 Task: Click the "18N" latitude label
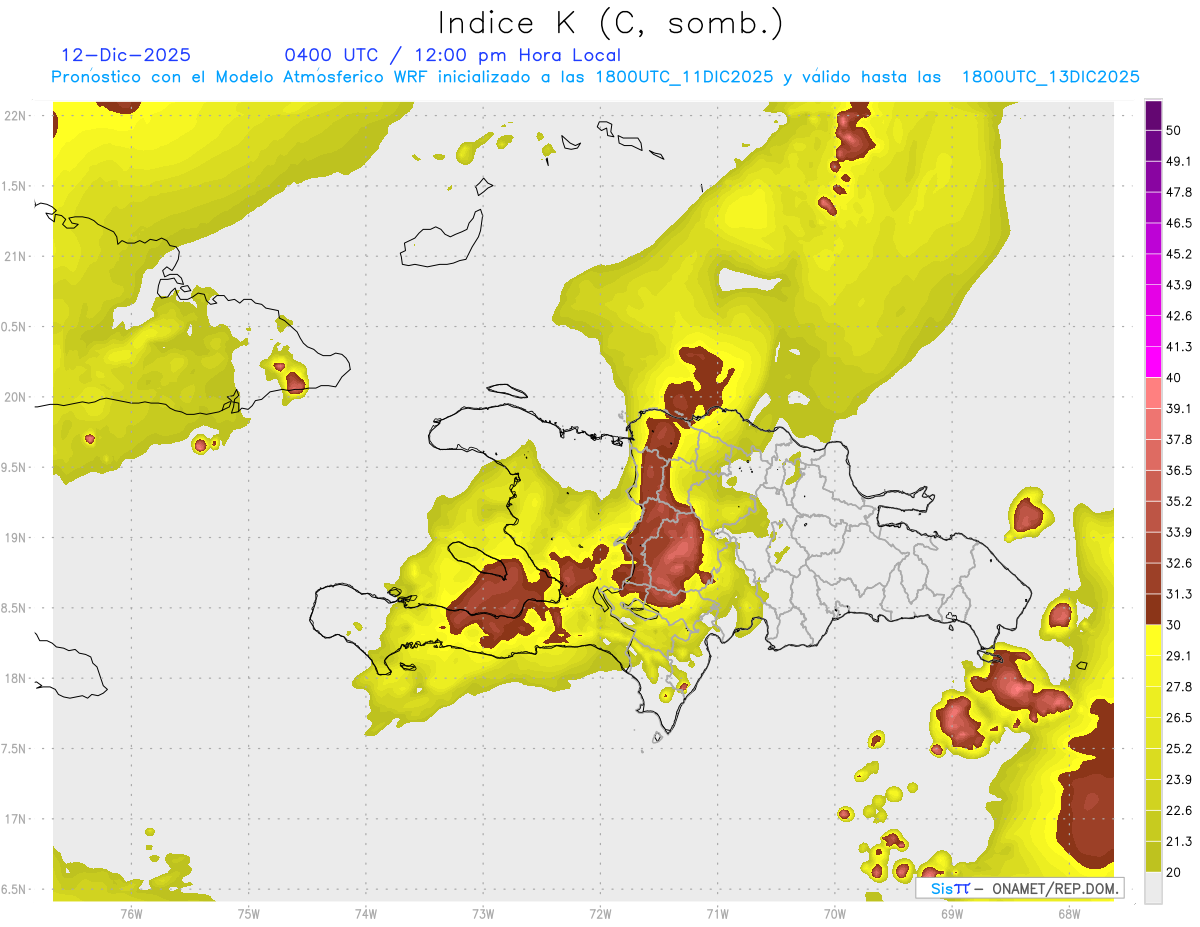click(16, 678)
